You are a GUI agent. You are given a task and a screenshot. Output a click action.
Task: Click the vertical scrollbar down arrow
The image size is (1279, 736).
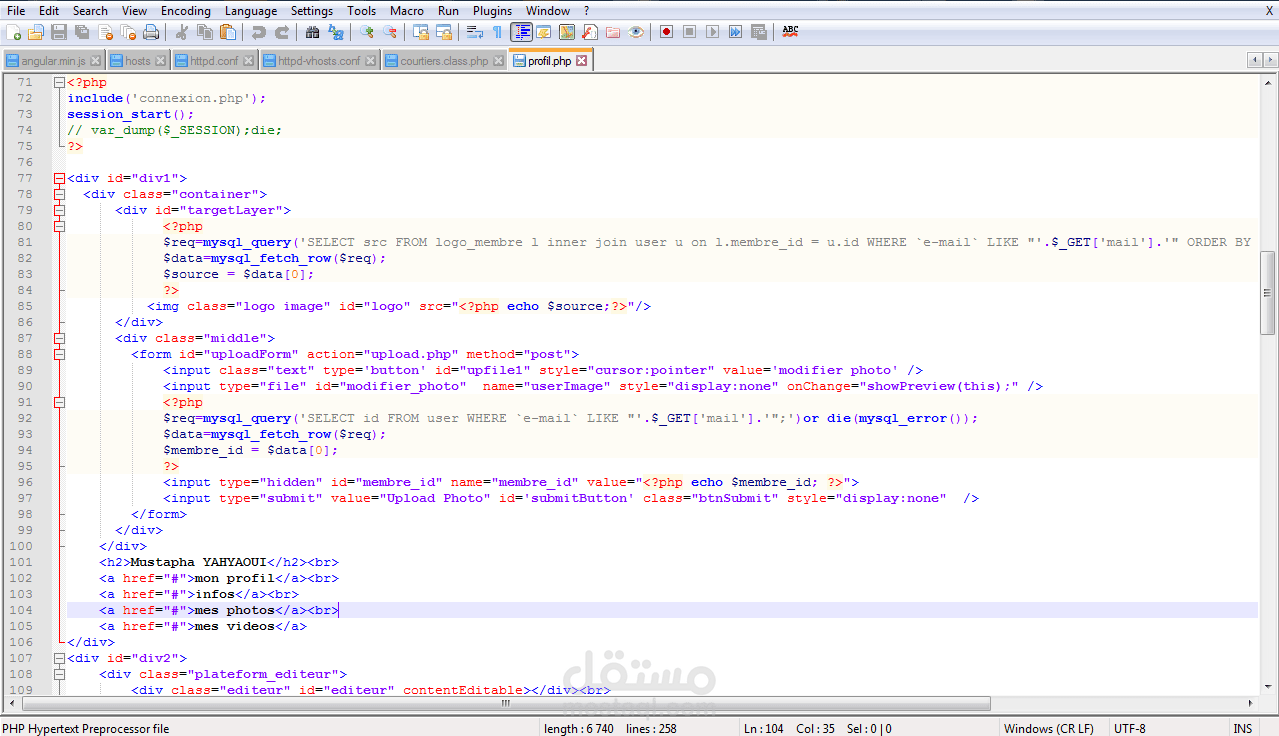click(1268, 687)
